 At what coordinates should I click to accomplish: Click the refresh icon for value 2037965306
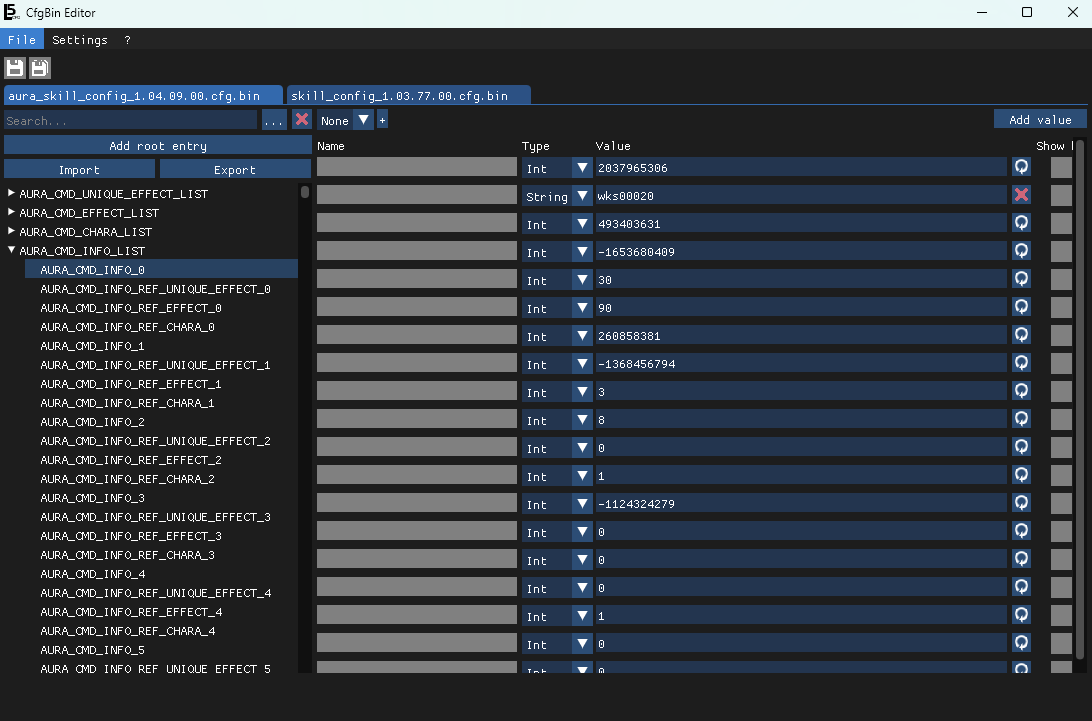(x=1021, y=167)
